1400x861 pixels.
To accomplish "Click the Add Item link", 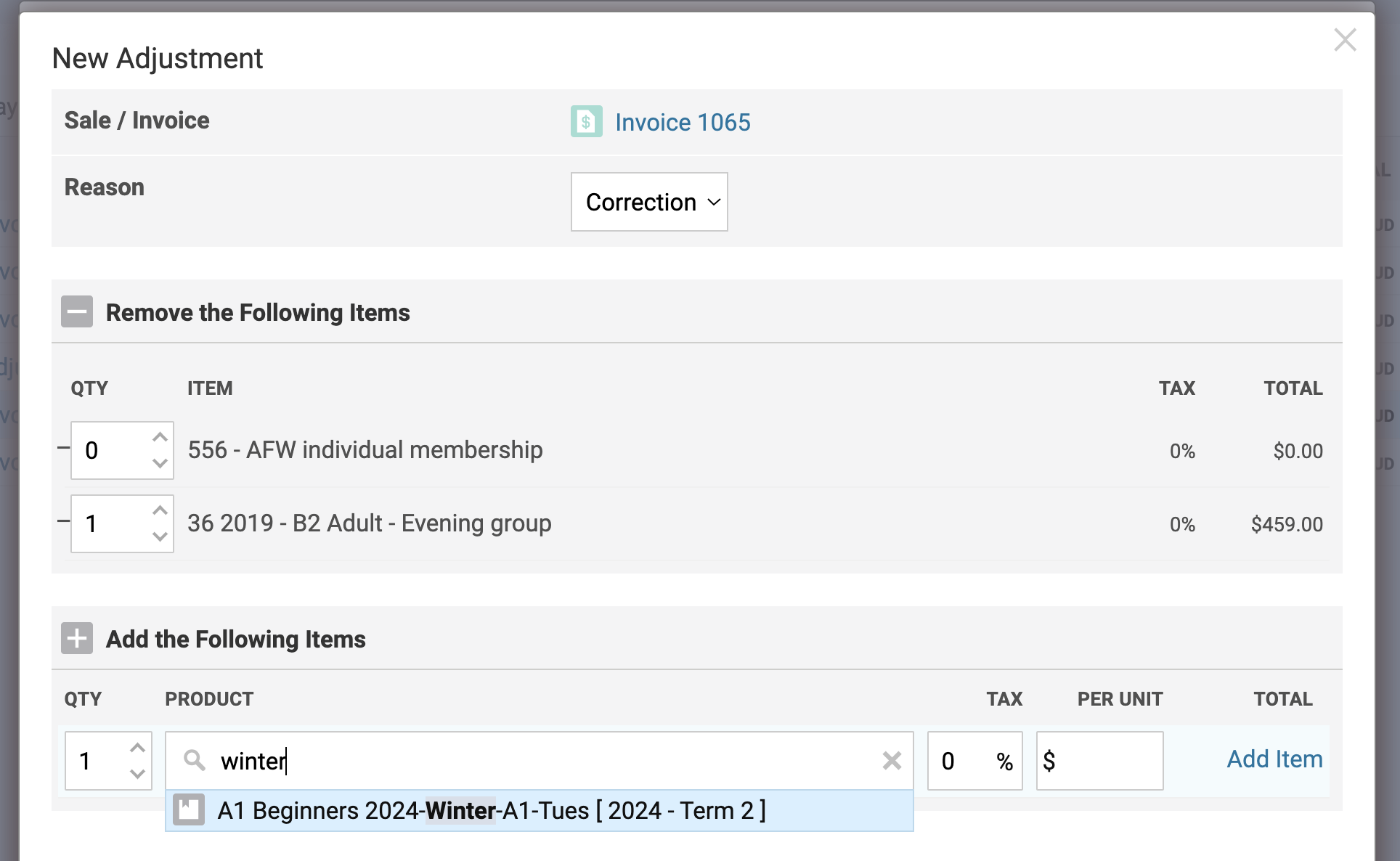I will (x=1274, y=759).
